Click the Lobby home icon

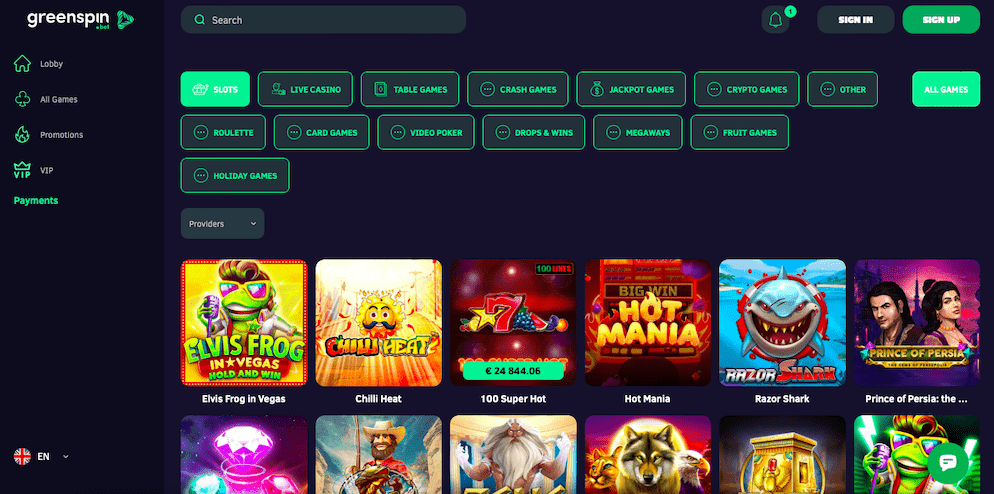click(x=22, y=63)
